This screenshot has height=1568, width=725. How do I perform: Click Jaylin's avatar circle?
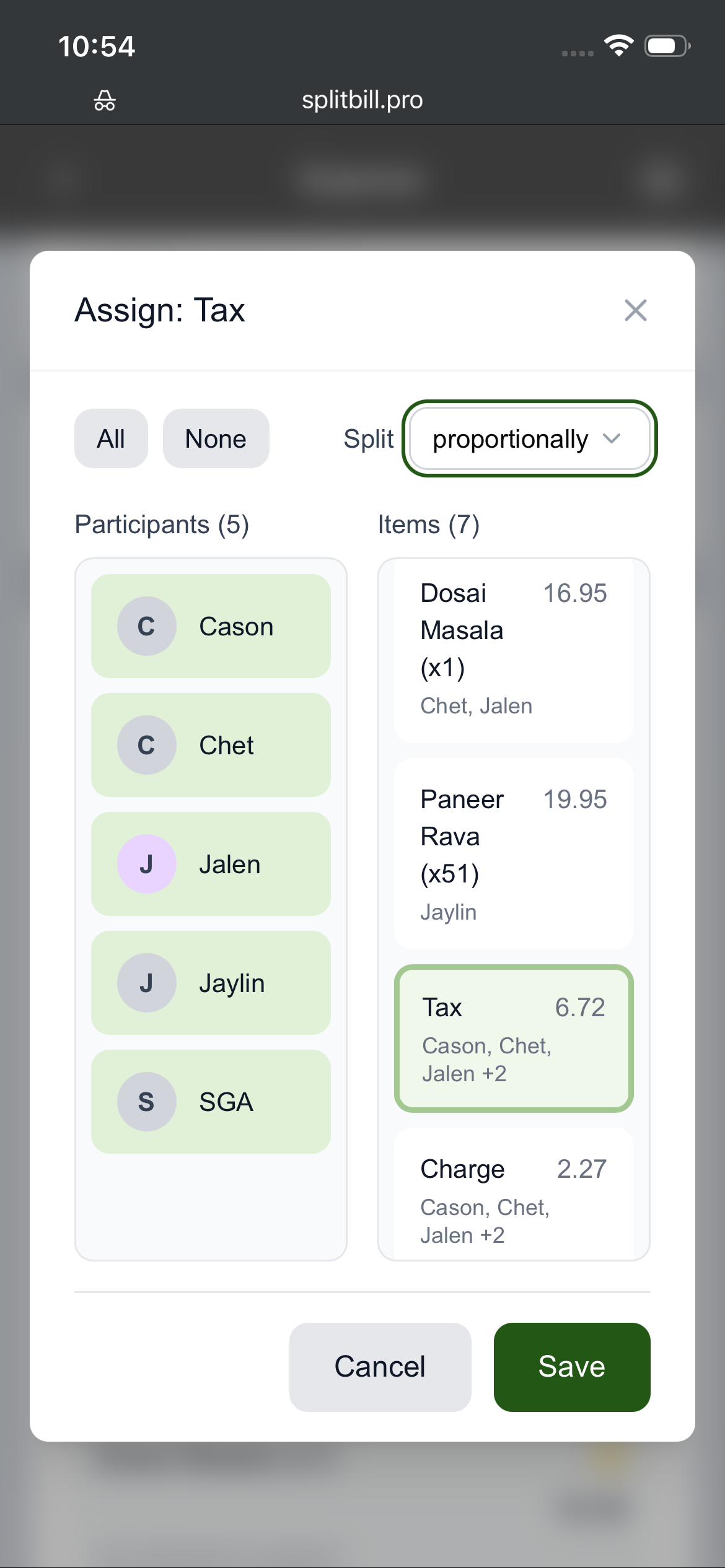click(146, 983)
